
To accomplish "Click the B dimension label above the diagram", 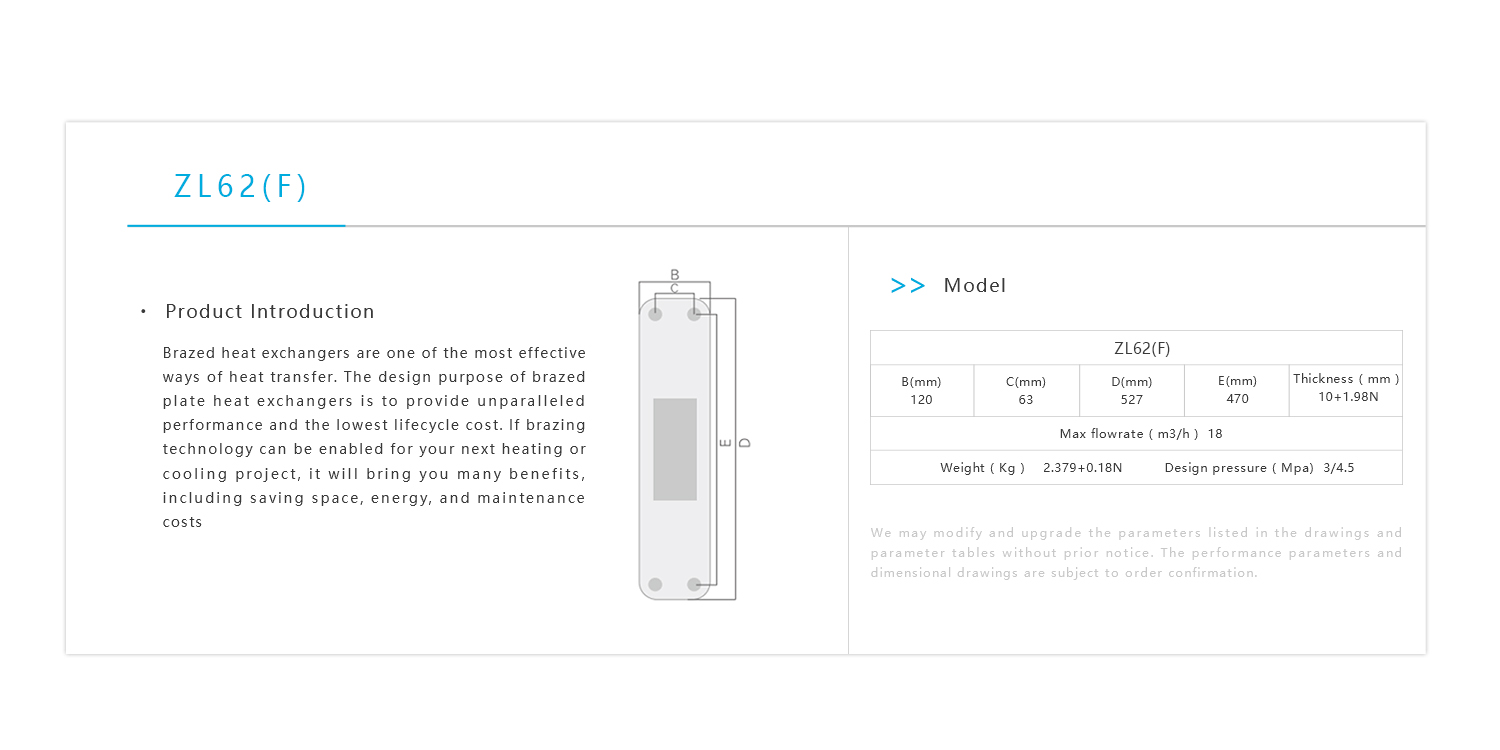I will click(675, 274).
